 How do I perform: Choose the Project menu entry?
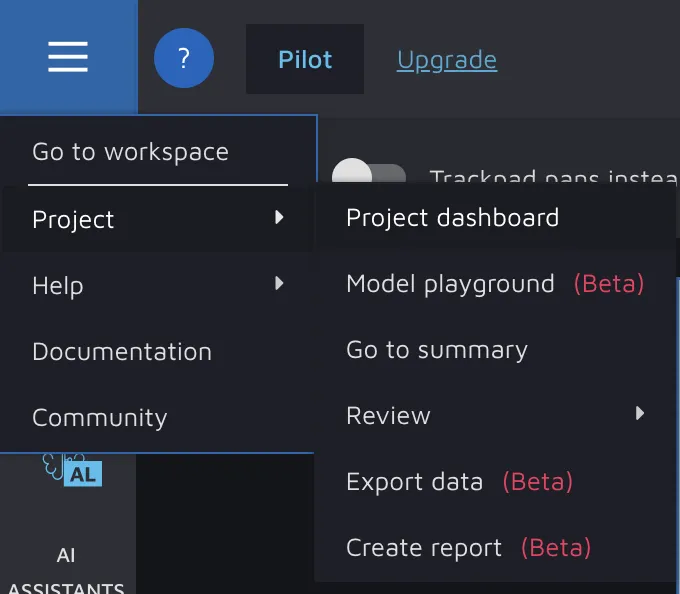click(73, 219)
